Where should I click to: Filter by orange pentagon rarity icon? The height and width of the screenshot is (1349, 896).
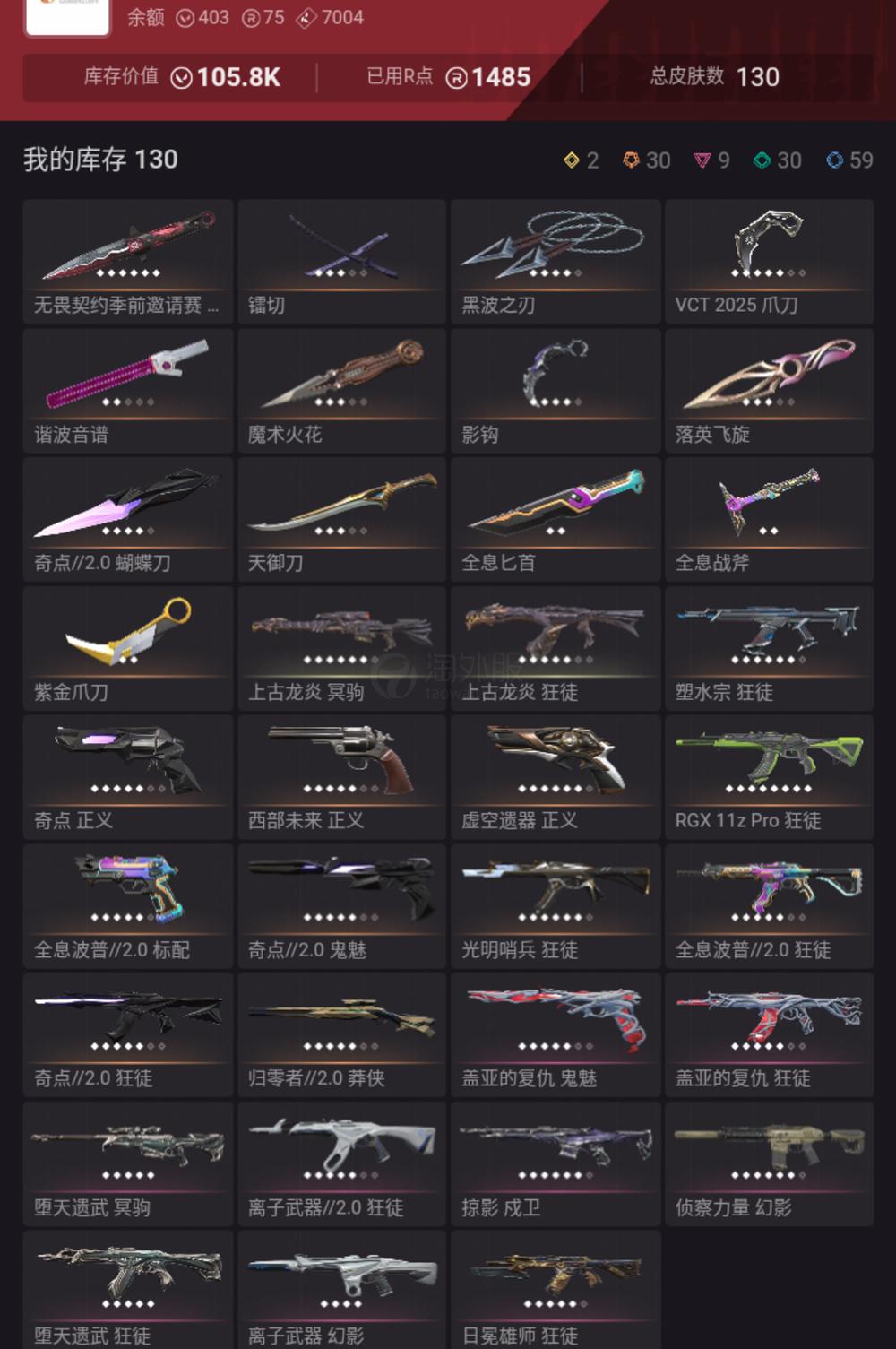click(x=632, y=160)
